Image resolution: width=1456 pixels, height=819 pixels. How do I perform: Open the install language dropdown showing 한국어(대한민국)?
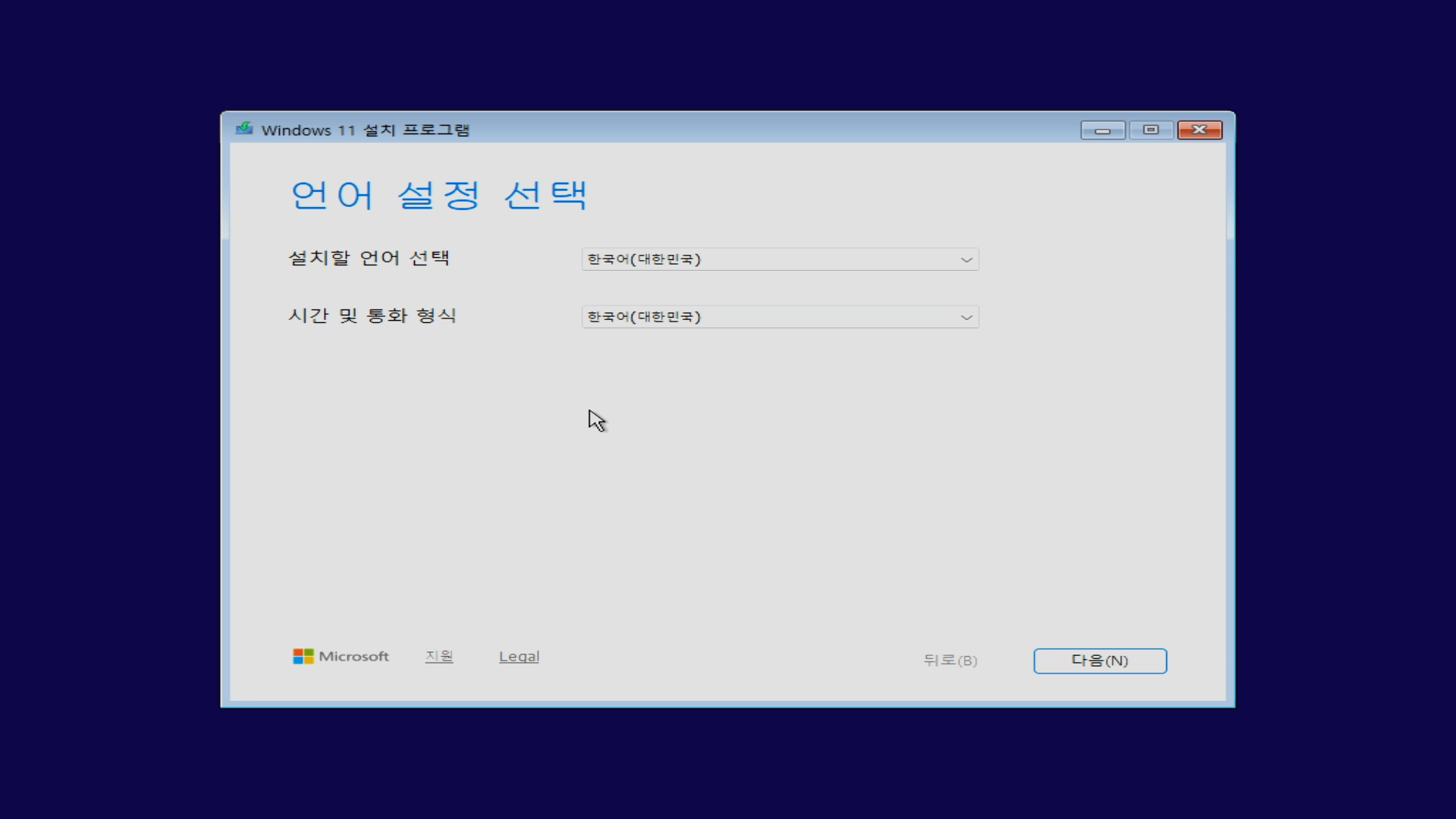780,259
